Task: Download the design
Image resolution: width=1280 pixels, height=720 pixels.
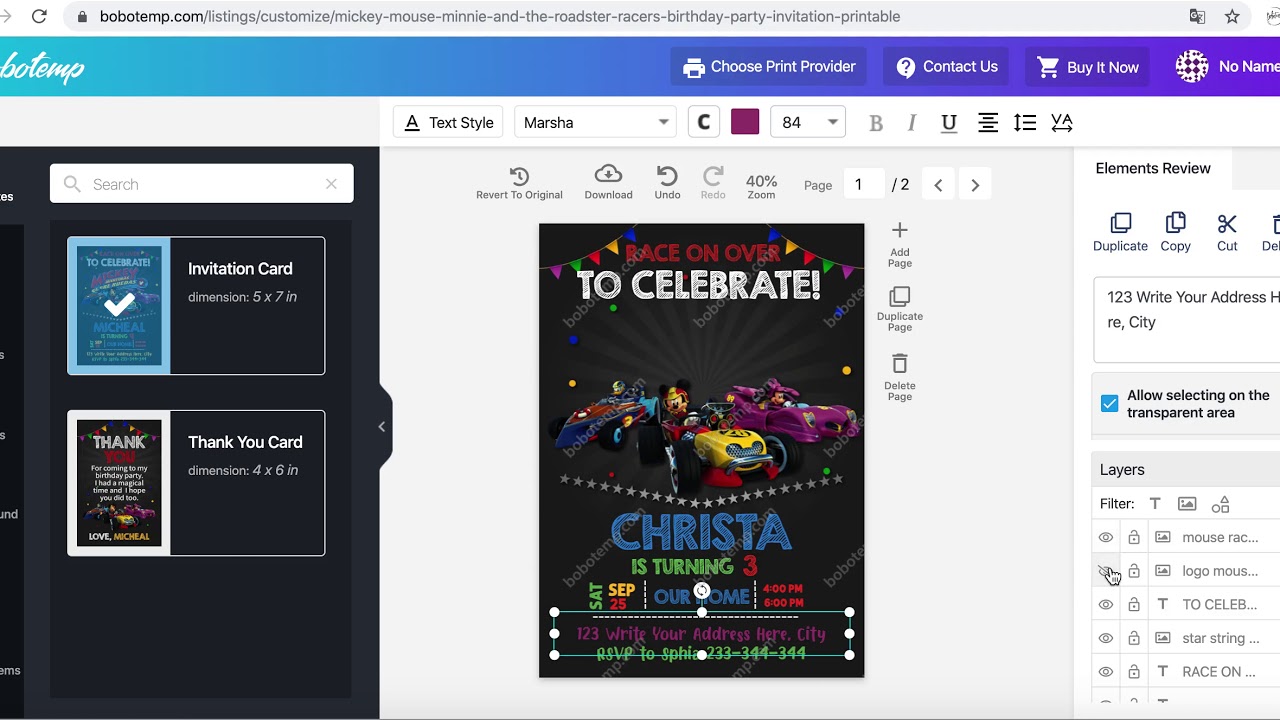Action: pyautogui.click(x=608, y=183)
